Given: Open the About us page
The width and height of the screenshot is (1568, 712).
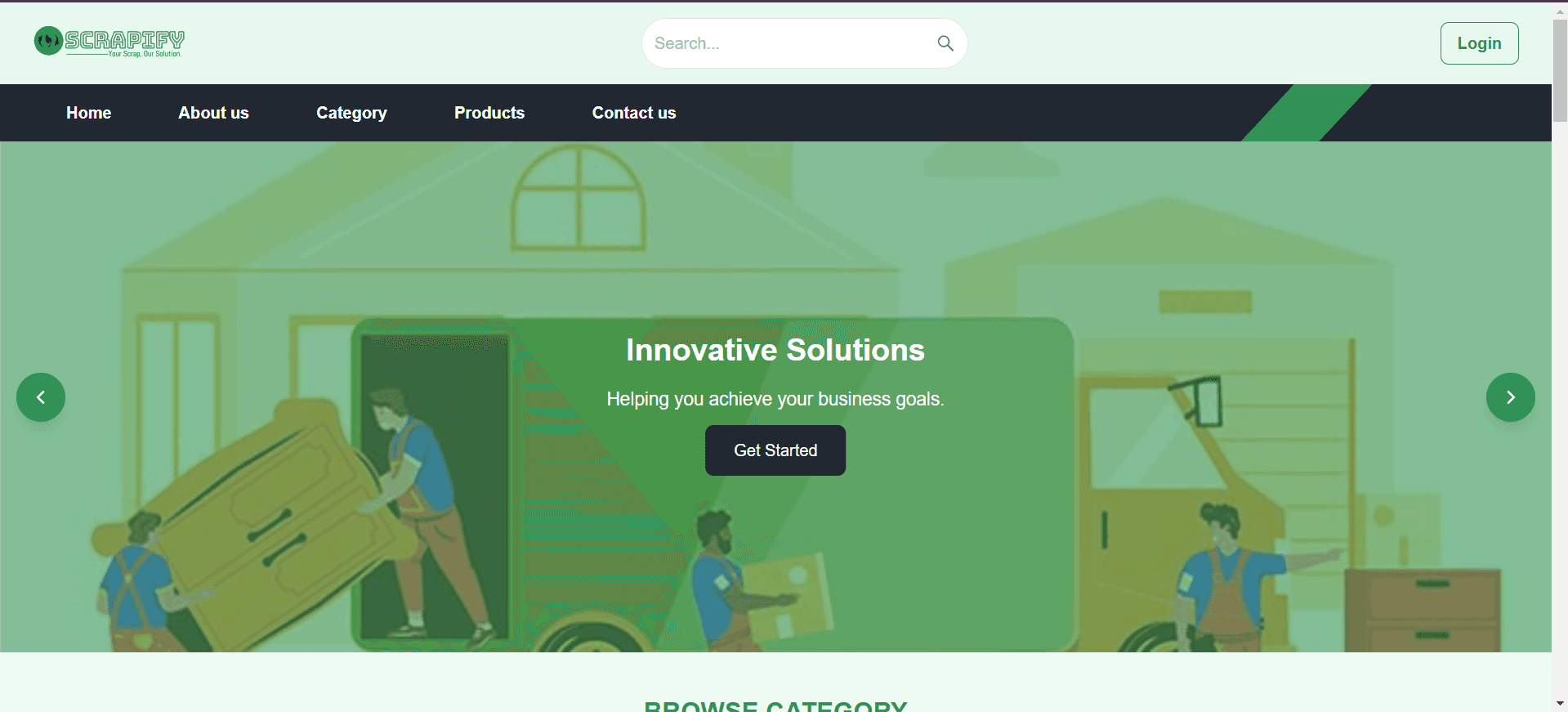Looking at the screenshot, I should pos(213,113).
